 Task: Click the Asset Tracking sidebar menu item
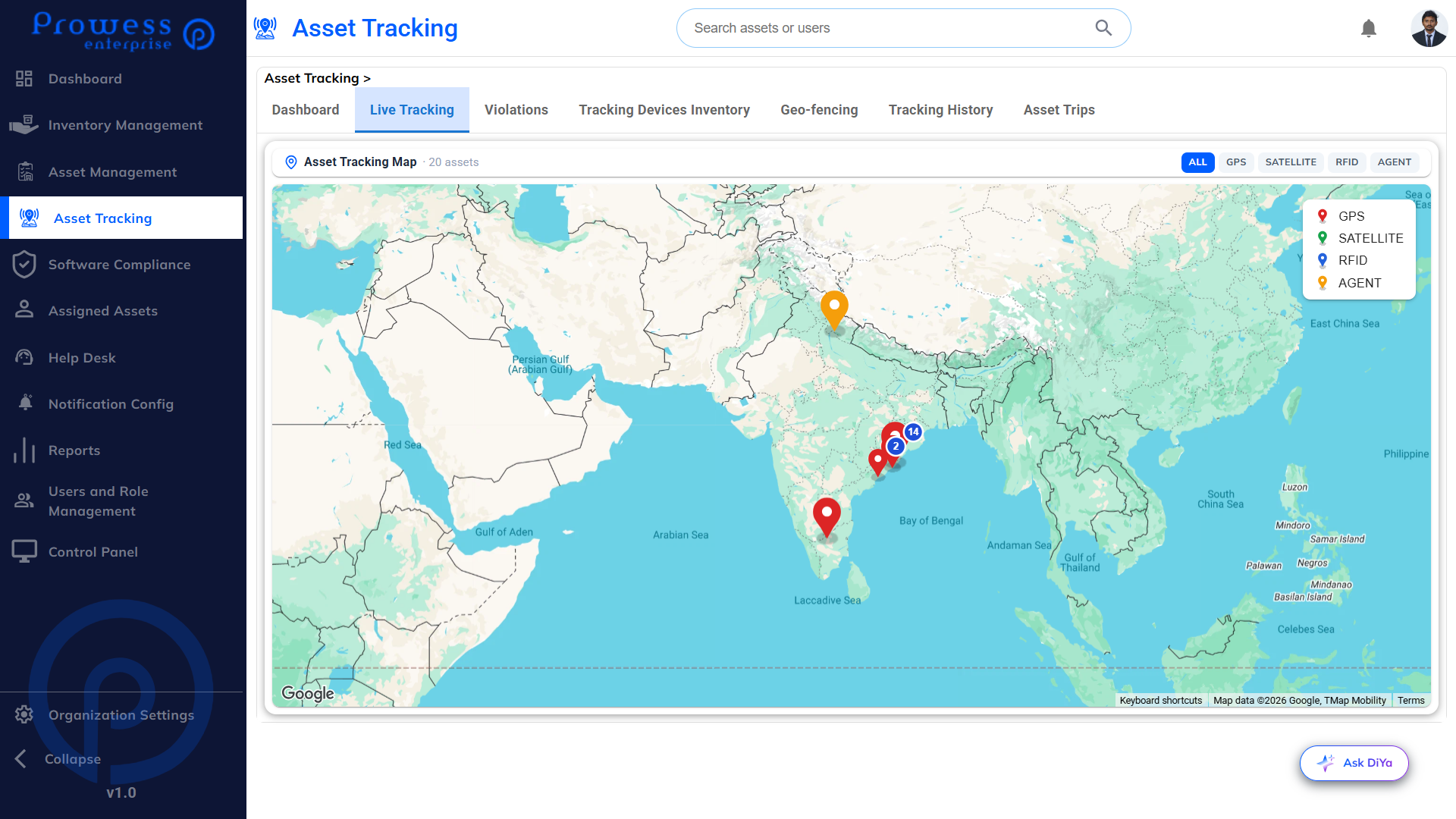point(121,218)
